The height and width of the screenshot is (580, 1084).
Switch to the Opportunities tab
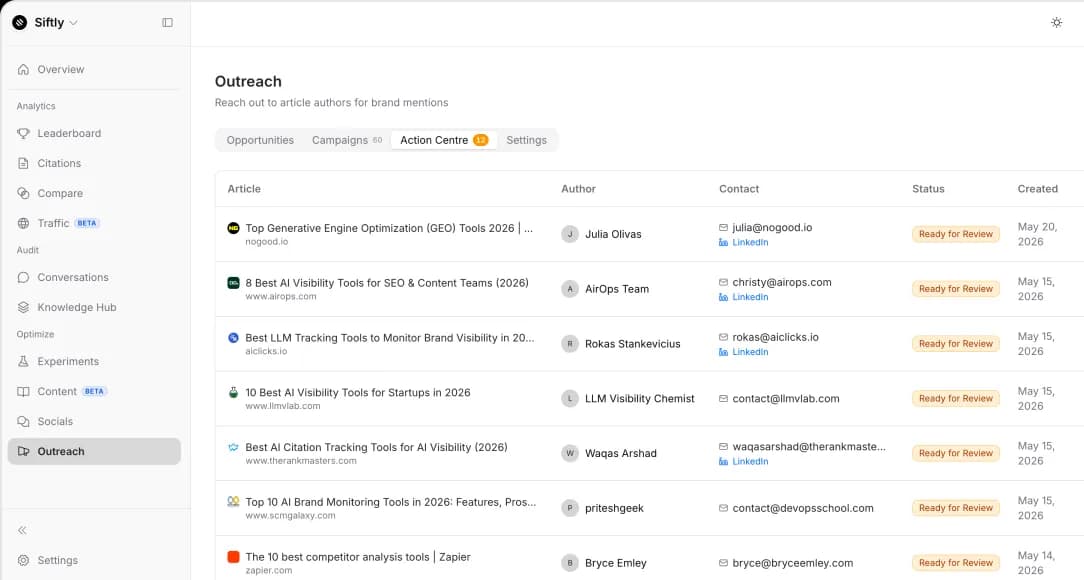pos(260,140)
